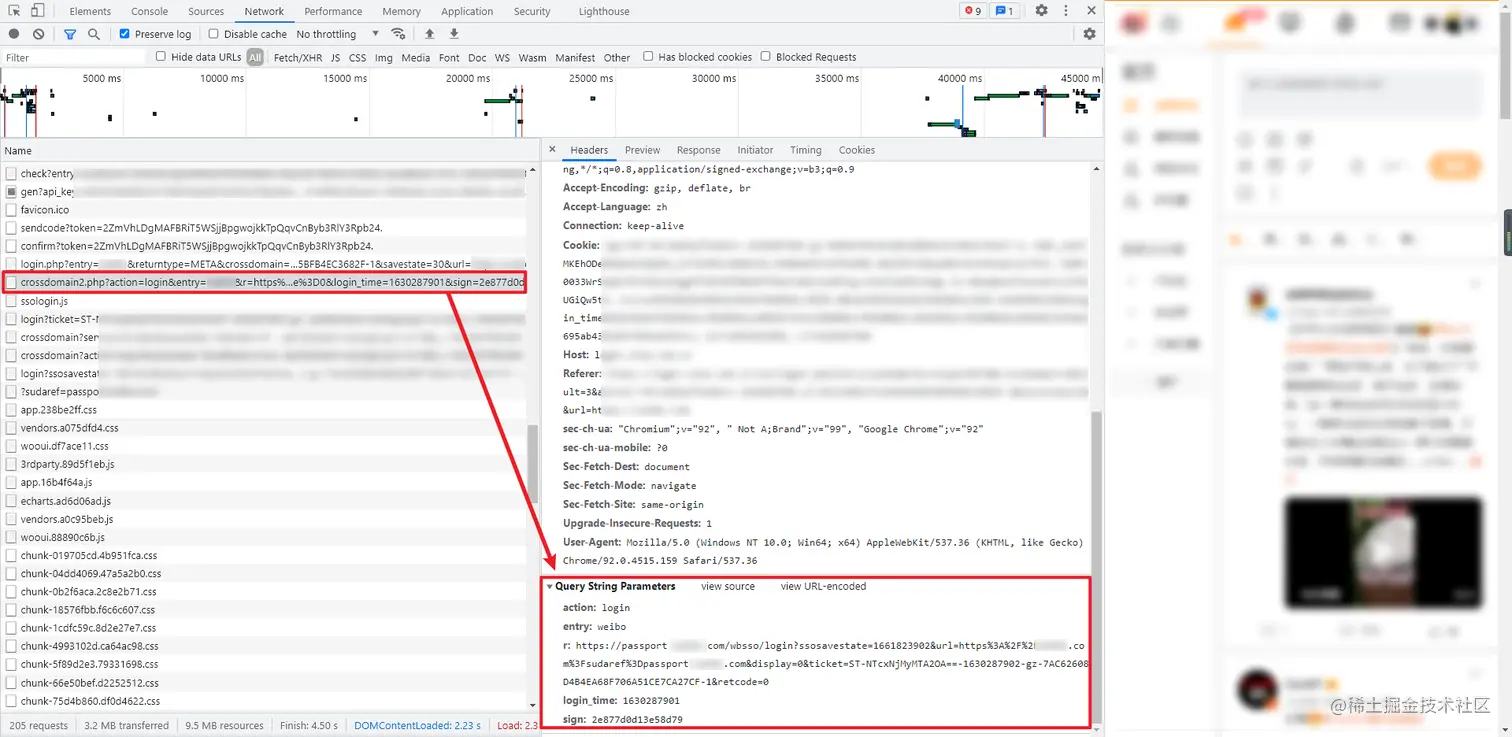
Task: Toggle the network filter funnel icon
Action: pyautogui.click(x=70, y=34)
